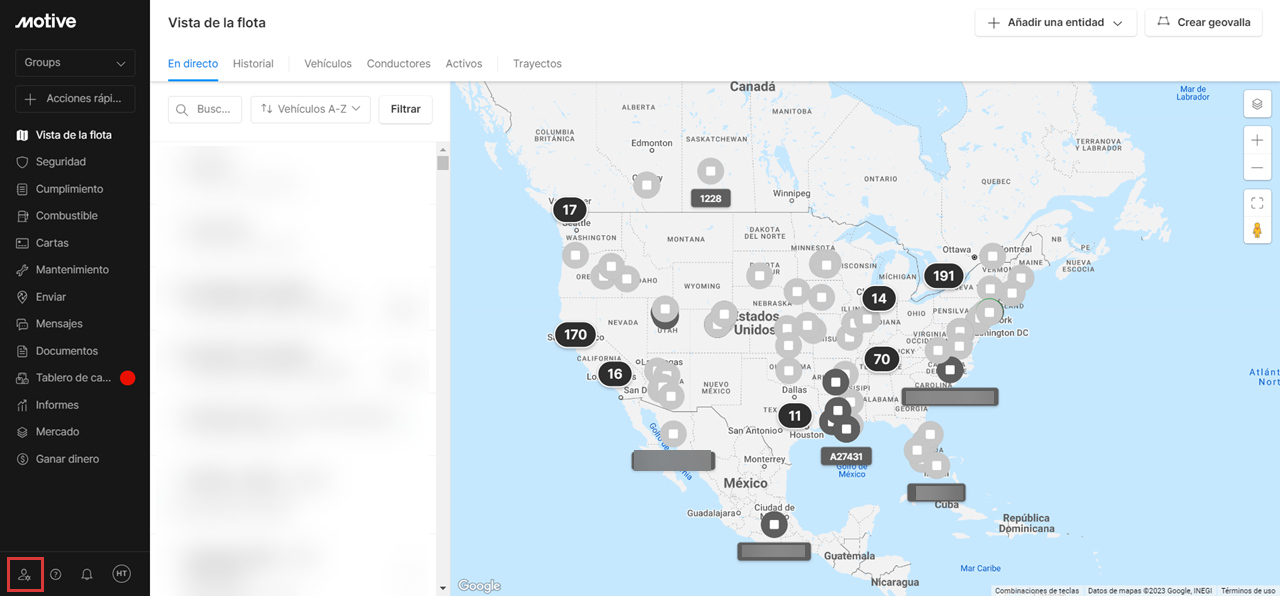
Task: Click the vehicle label A27431
Action: [x=846, y=456]
